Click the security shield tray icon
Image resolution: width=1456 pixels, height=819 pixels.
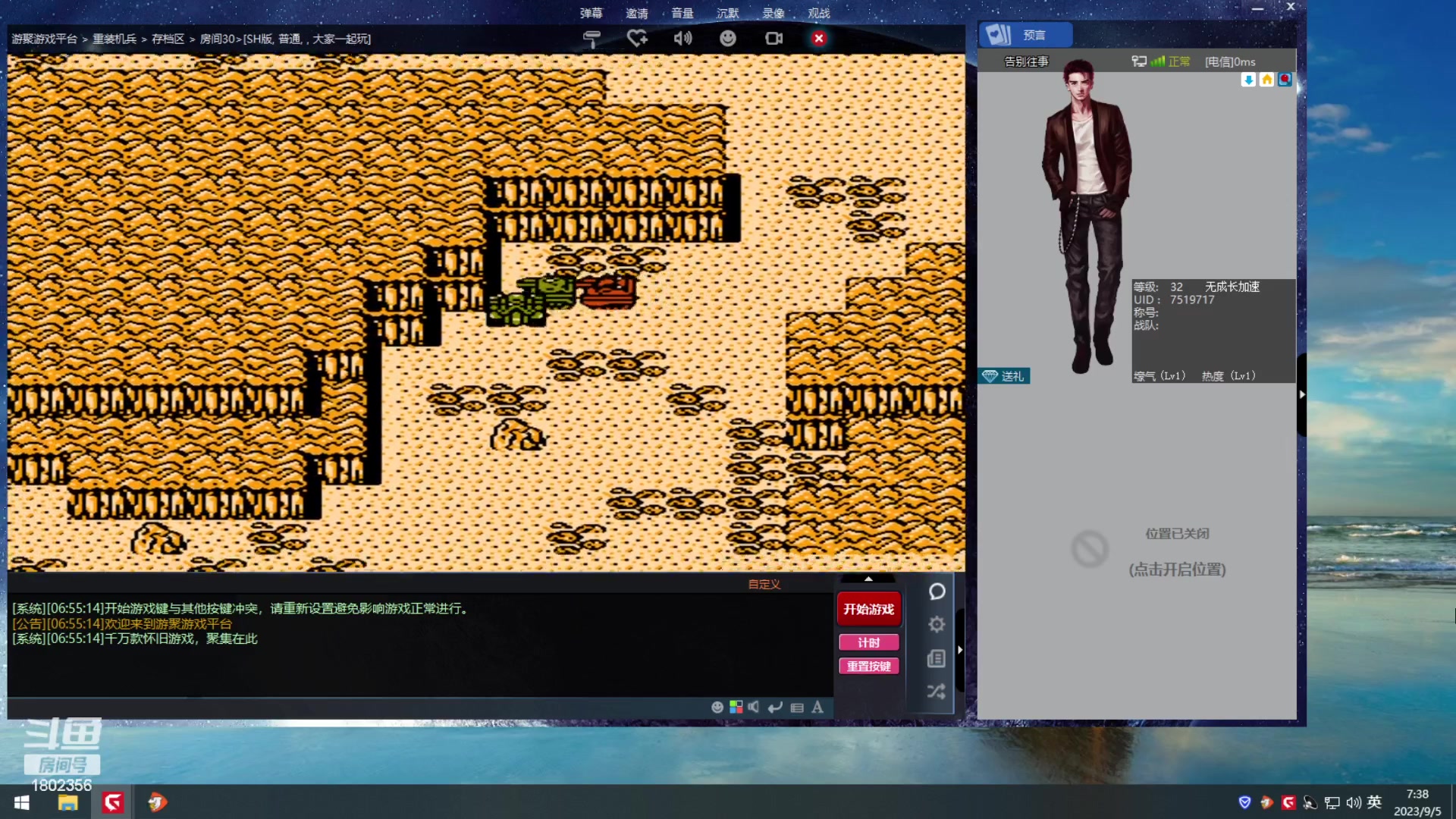pyautogui.click(x=1244, y=802)
